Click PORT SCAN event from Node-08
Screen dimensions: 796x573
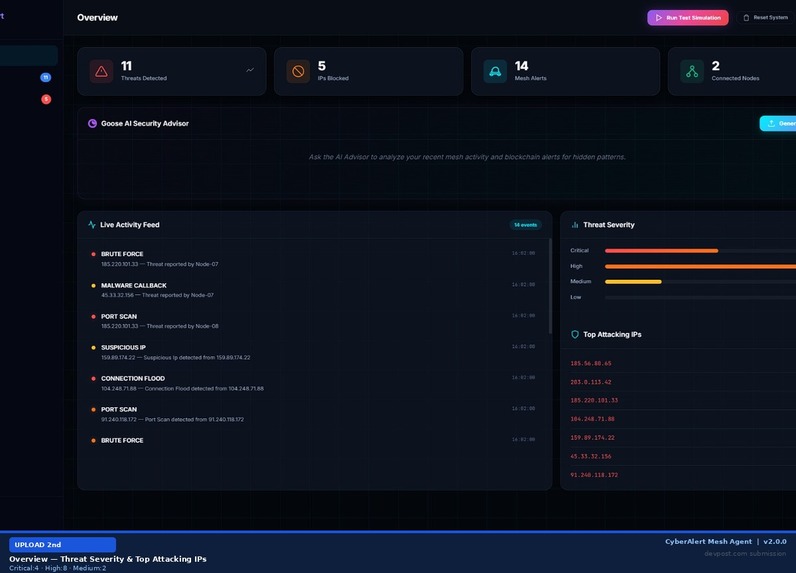pyautogui.click(x=313, y=321)
